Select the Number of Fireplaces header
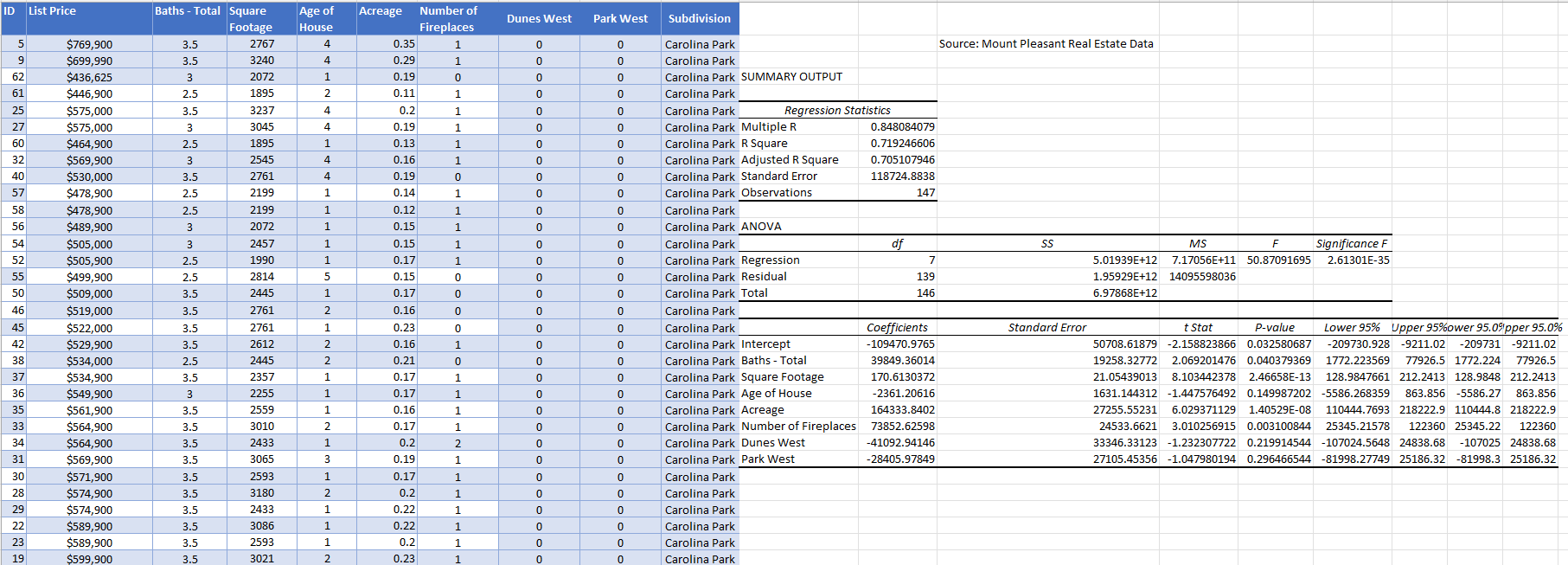This screenshot has width=1568, height=565. [458, 18]
